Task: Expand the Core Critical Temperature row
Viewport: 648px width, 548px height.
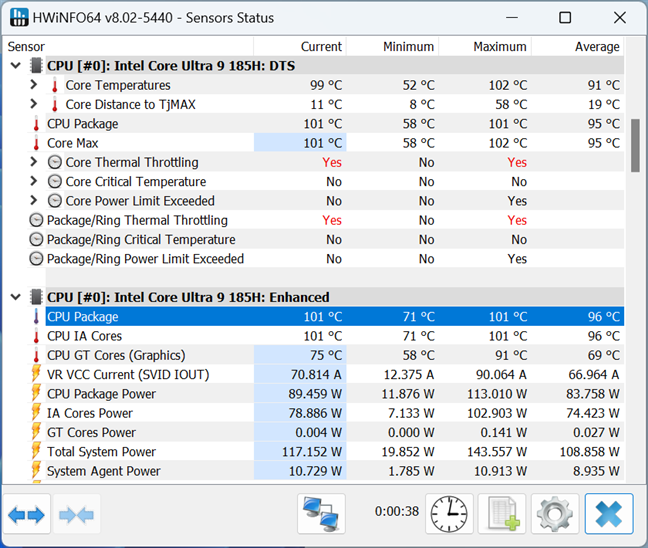Action: click(34, 181)
